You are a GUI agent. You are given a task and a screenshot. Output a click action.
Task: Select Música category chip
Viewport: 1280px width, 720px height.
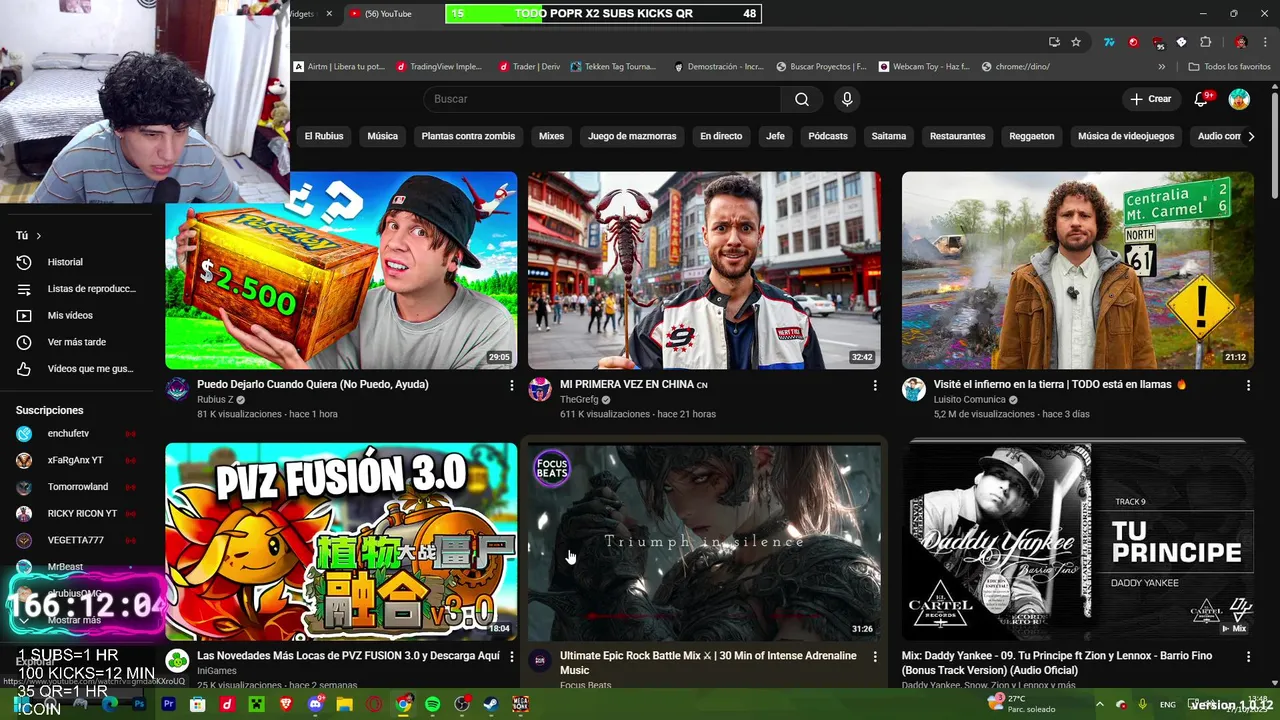382,136
